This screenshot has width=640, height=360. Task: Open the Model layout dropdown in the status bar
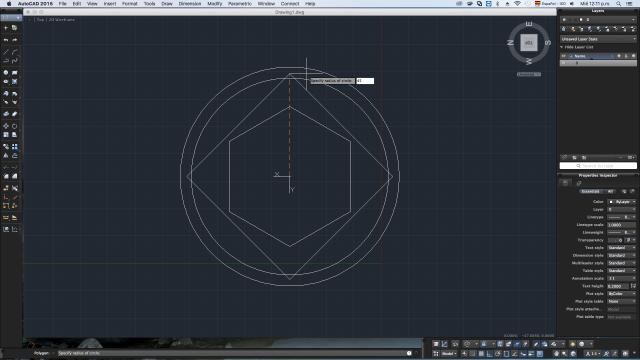point(449,353)
